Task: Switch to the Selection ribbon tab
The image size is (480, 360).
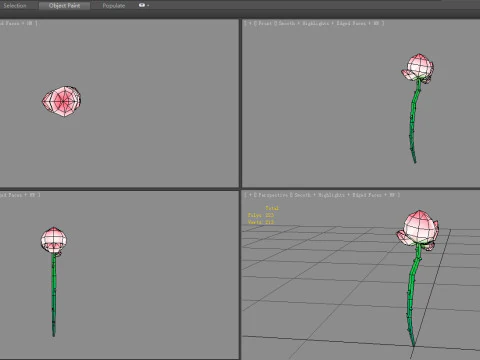Action: click(15, 6)
